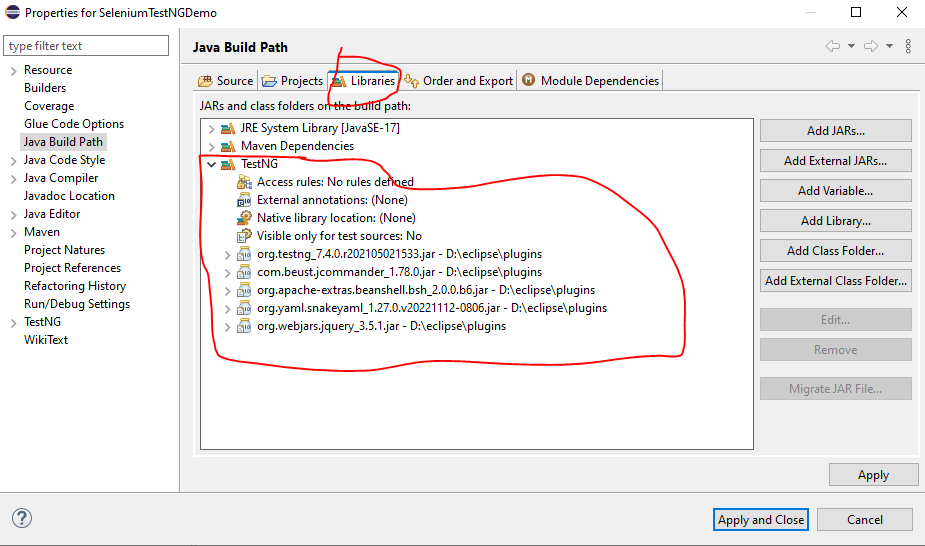This screenshot has width=925, height=546.
Task: Click the Native library location icon
Action: tap(244, 218)
